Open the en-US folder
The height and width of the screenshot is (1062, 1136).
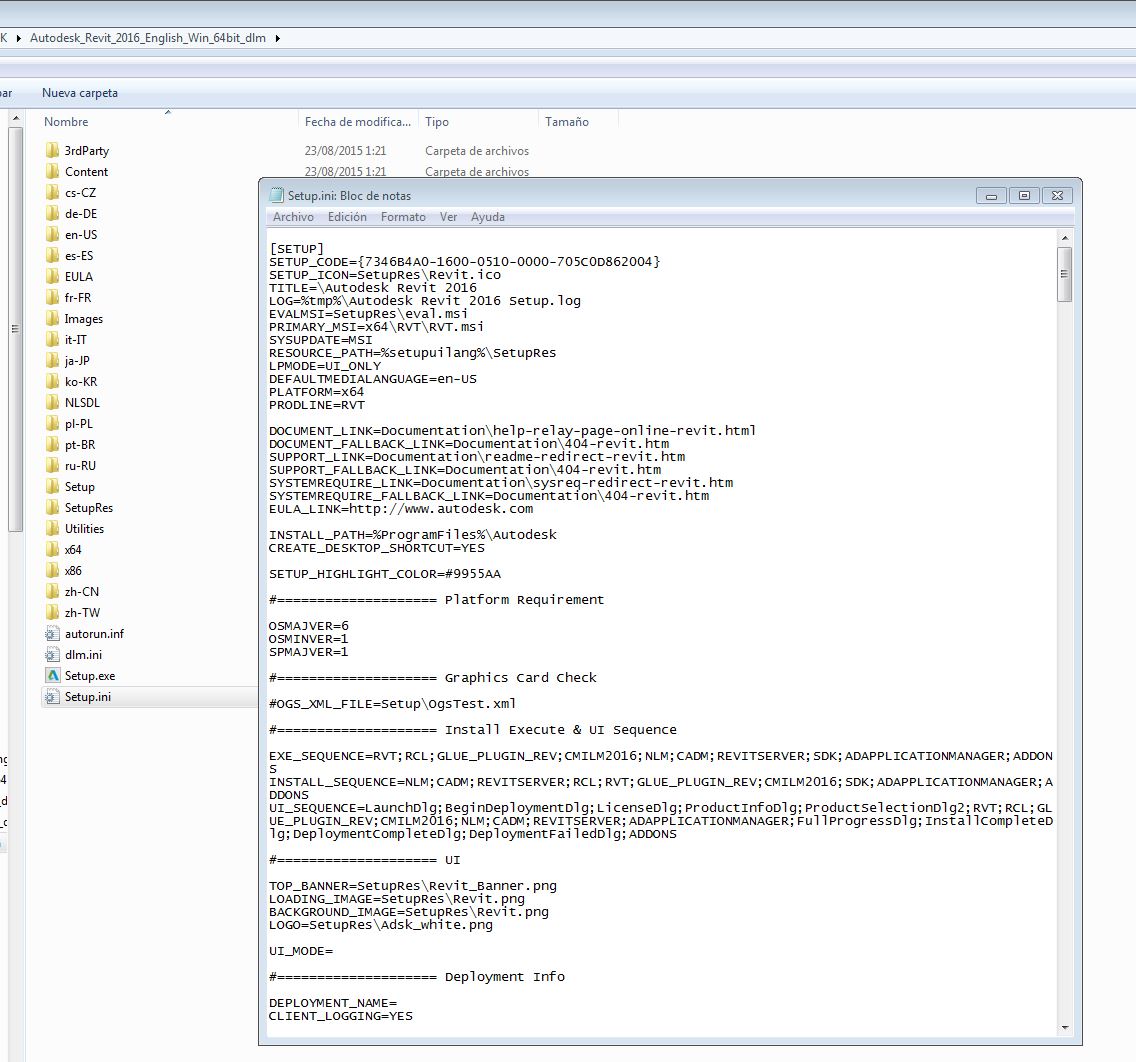coord(80,235)
